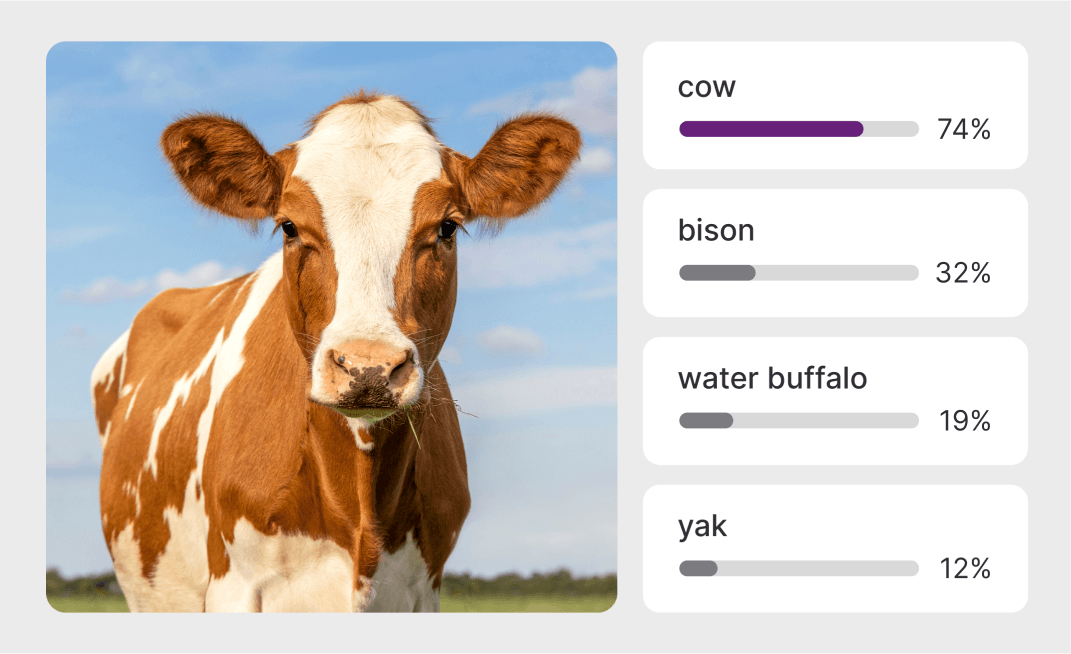Image resolution: width=1071 pixels, height=654 pixels.
Task: Select the cow label text
Action: (706, 88)
